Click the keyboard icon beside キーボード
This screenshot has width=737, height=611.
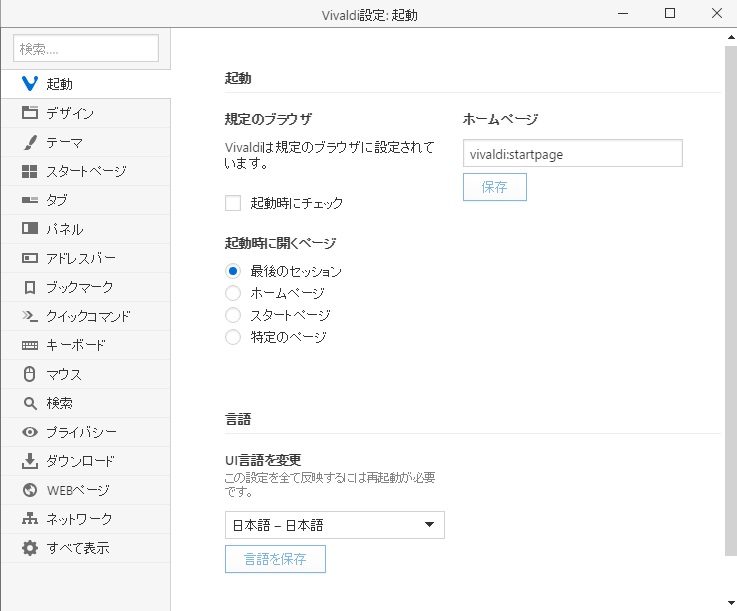[30, 345]
